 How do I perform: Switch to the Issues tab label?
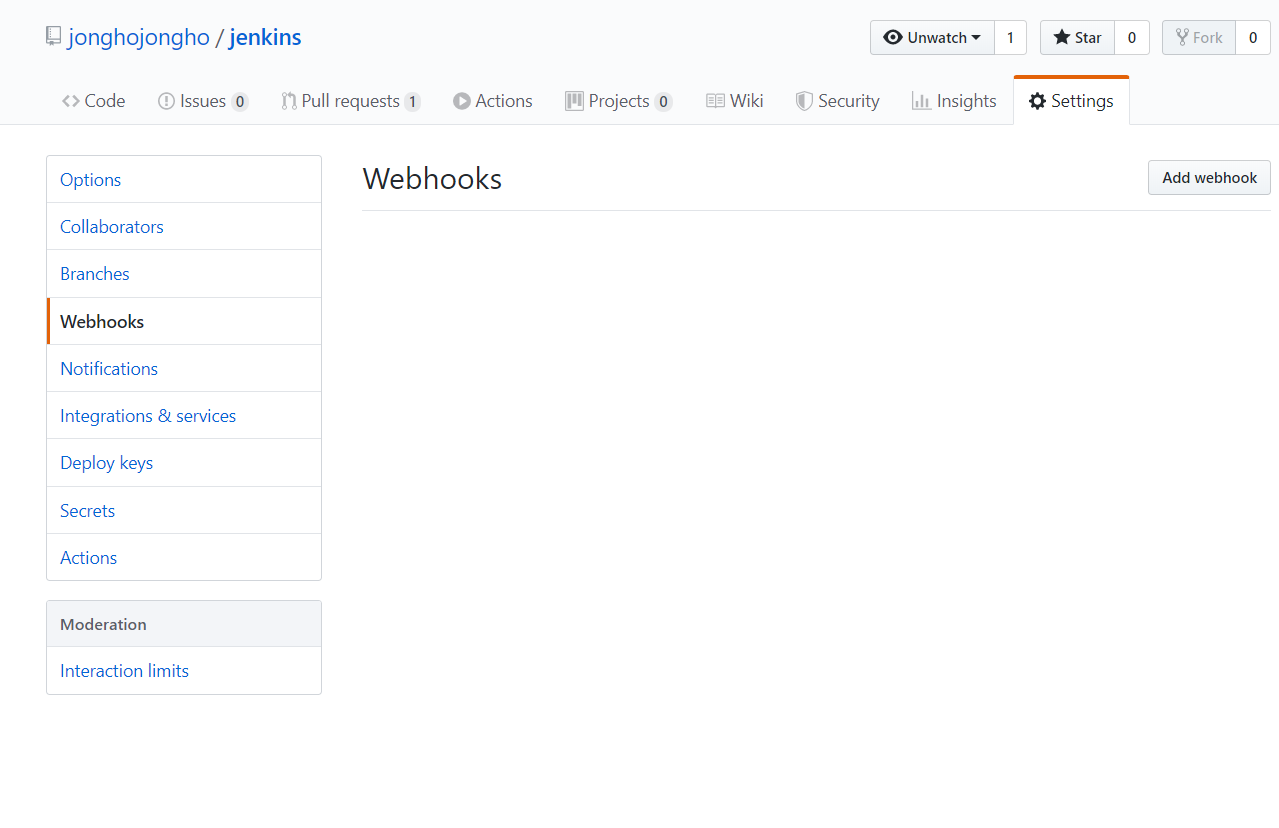click(203, 101)
